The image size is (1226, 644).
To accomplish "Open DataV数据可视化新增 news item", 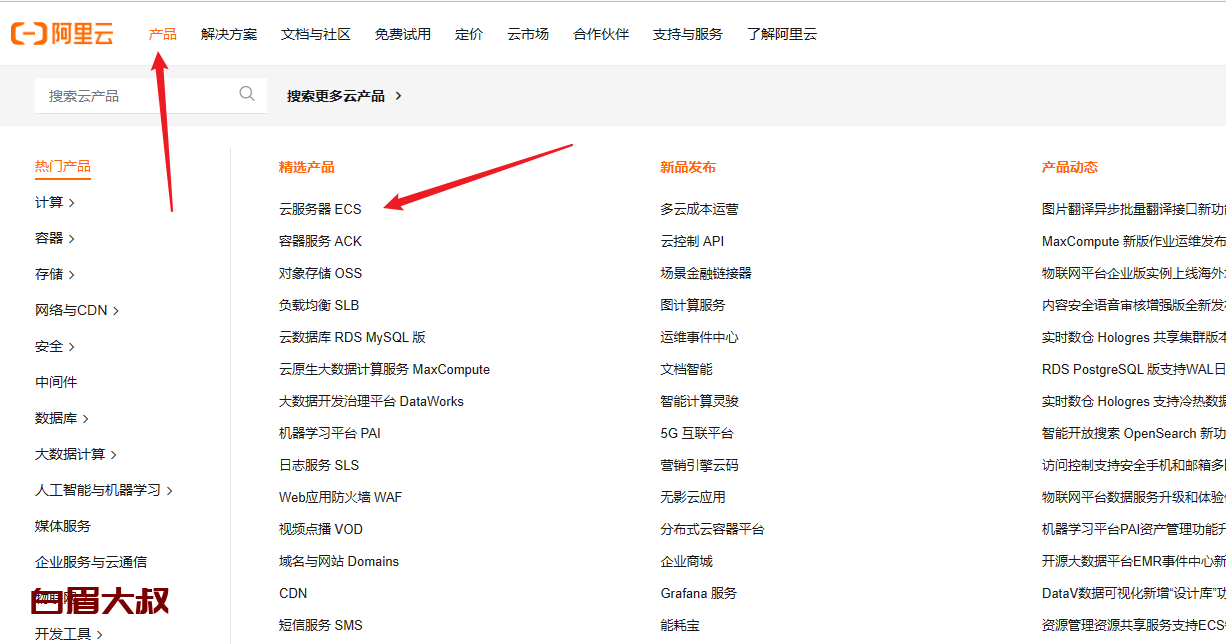I will (1134, 593).
